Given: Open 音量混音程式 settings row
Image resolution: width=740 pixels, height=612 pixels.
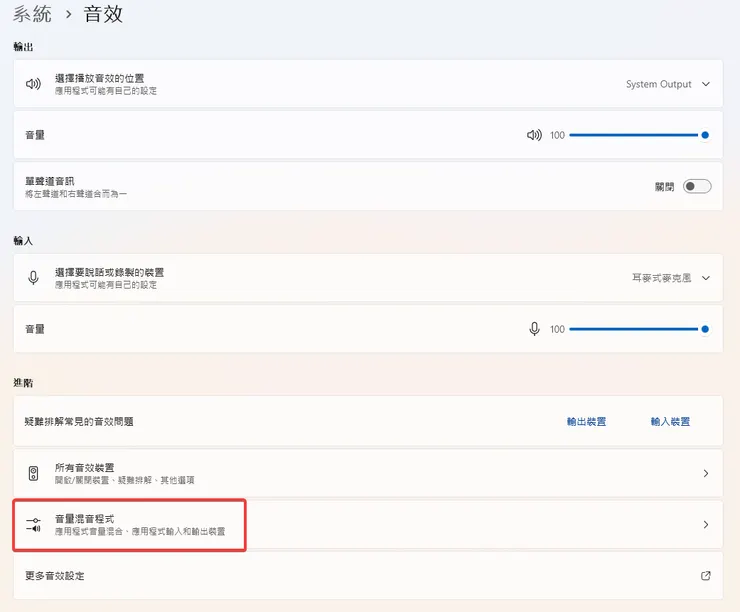Looking at the screenshot, I should [368, 524].
